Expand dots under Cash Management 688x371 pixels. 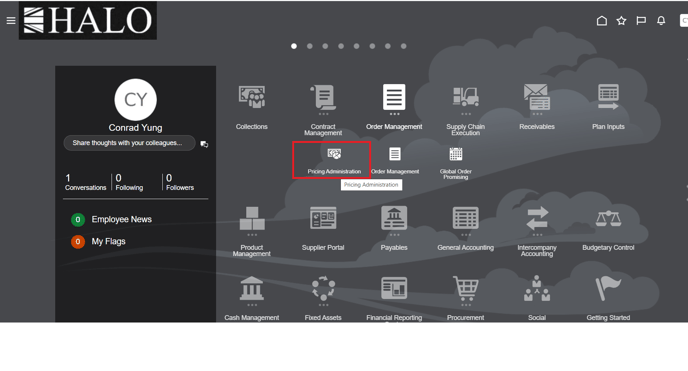[x=252, y=305]
